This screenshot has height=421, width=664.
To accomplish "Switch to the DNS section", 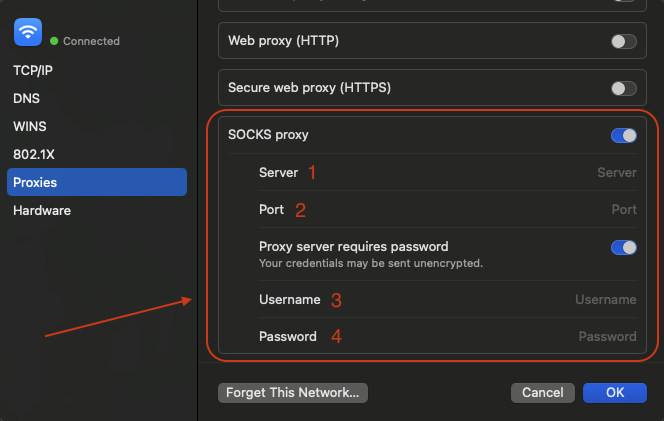I will (26, 99).
